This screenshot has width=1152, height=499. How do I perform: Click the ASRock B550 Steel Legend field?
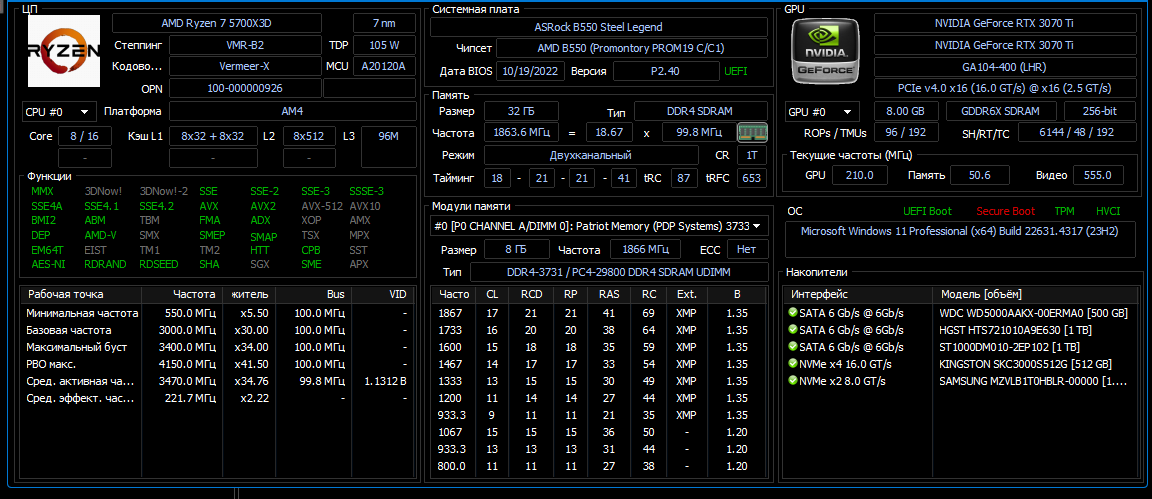pos(598,27)
